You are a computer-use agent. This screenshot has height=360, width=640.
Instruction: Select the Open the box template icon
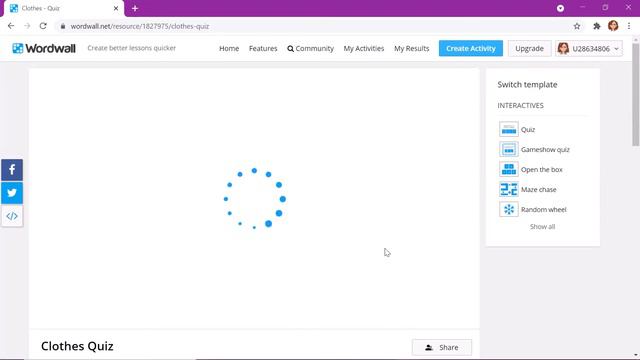pyautogui.click(x=509, y=169)
